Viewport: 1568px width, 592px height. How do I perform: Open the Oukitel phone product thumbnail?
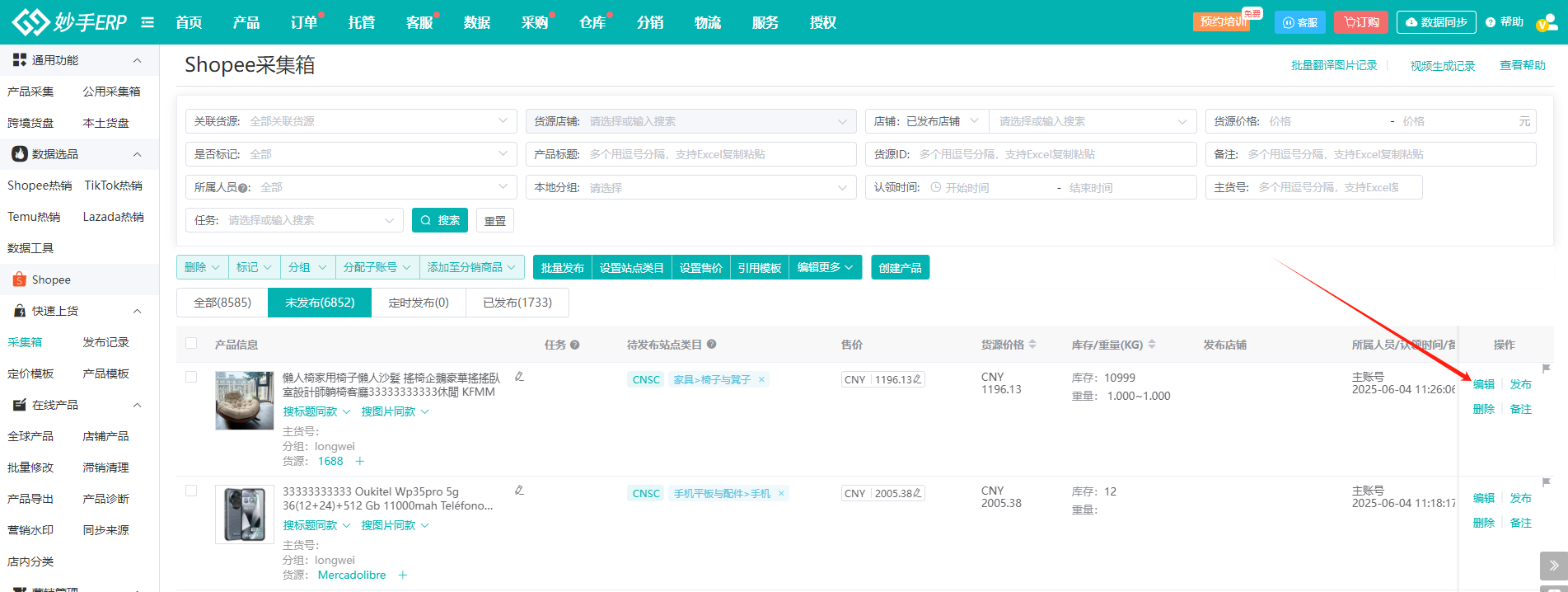tap(245, 514)
